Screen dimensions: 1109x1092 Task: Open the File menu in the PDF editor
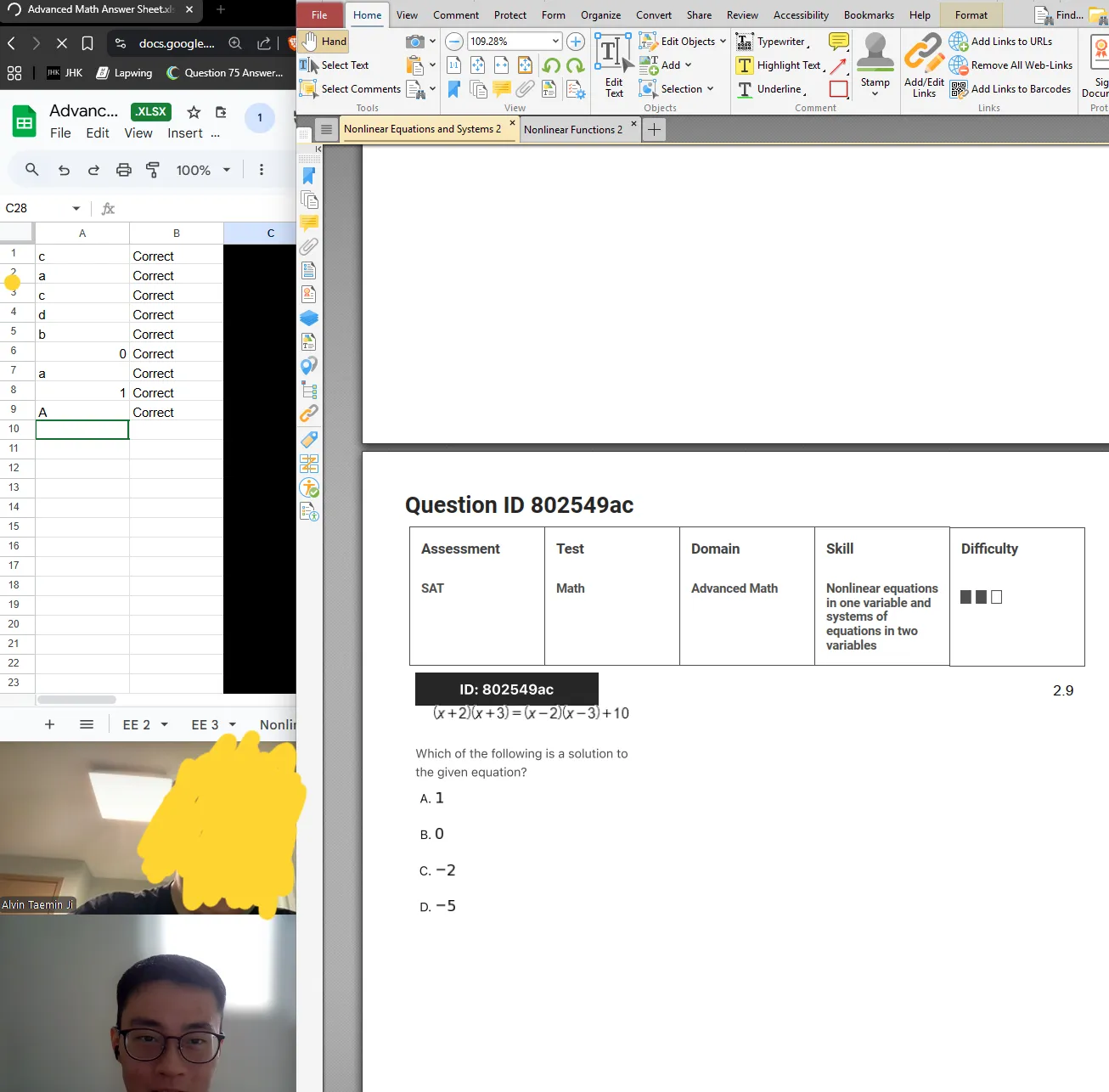(319, 14)
